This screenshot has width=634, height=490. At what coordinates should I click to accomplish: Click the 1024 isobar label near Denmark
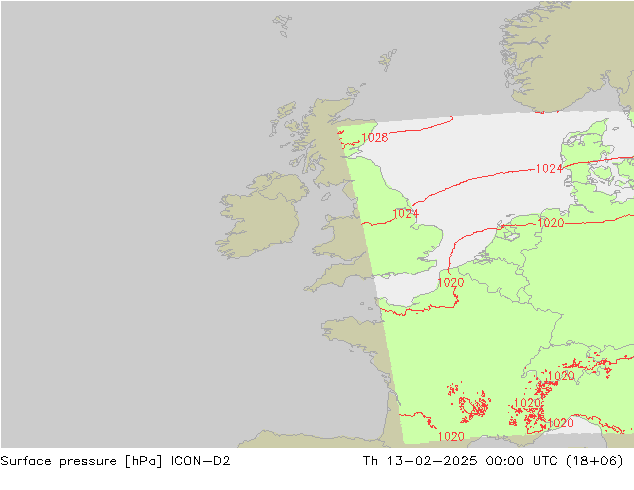coord(549,169)
